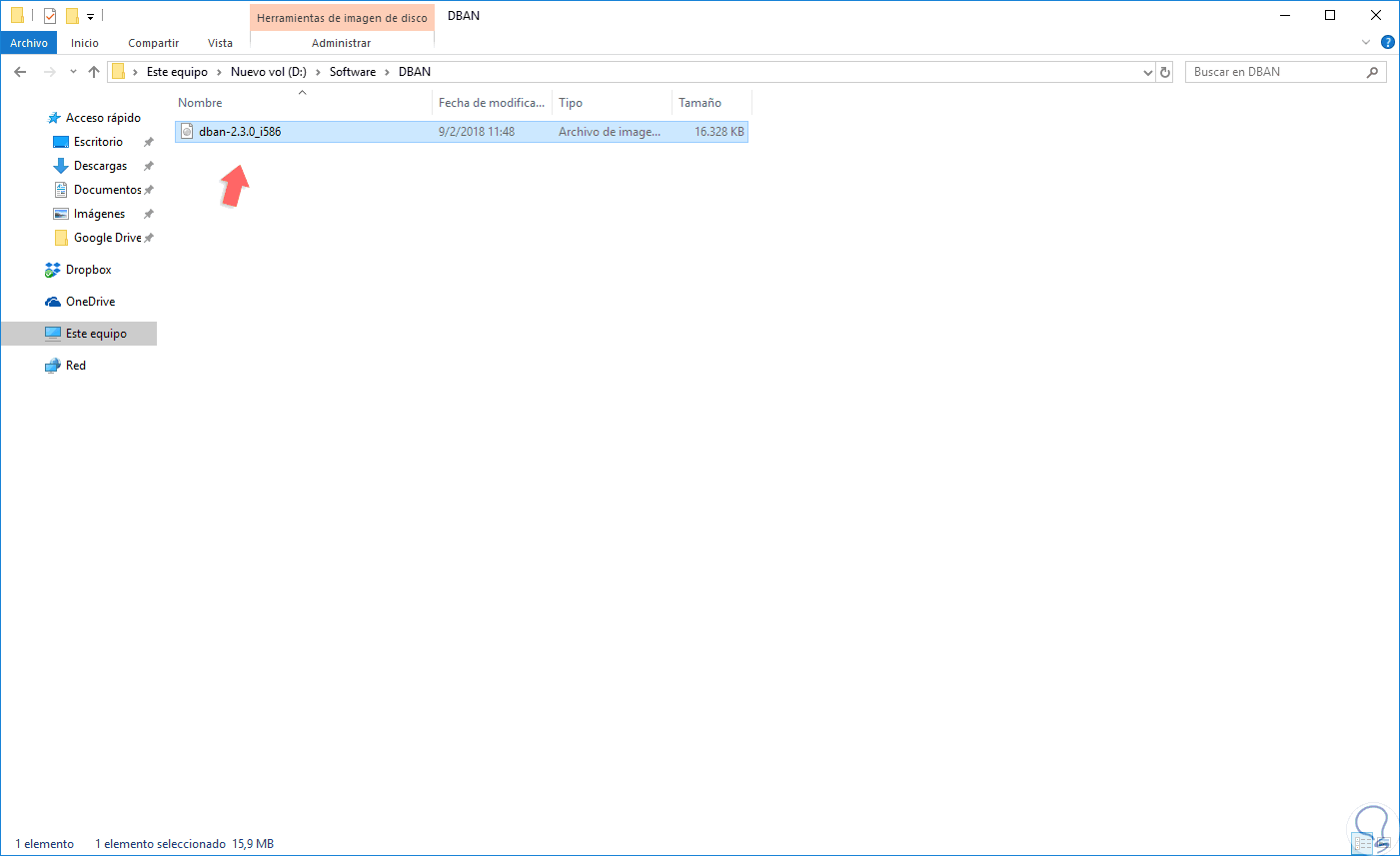Refresh the DBAN folder

pos(1164,72)
